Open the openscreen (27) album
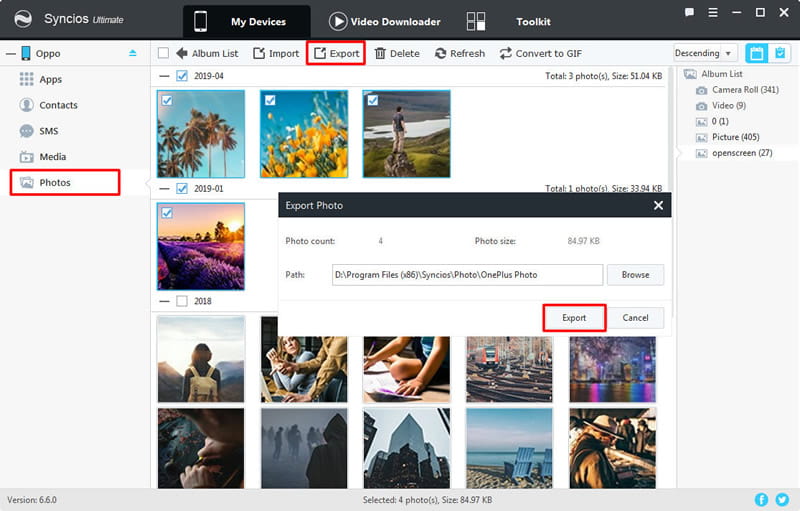The height and width of the screenshot is (511, 800). [x=734, y=153]
